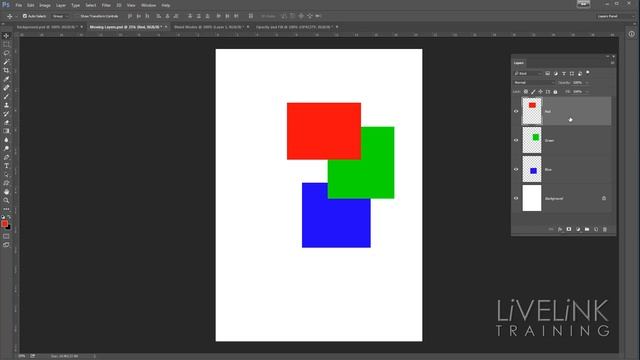Select the Lasso tool
Image resolution: width=640 pixels, height=360 pixels.
click(6, 53)
